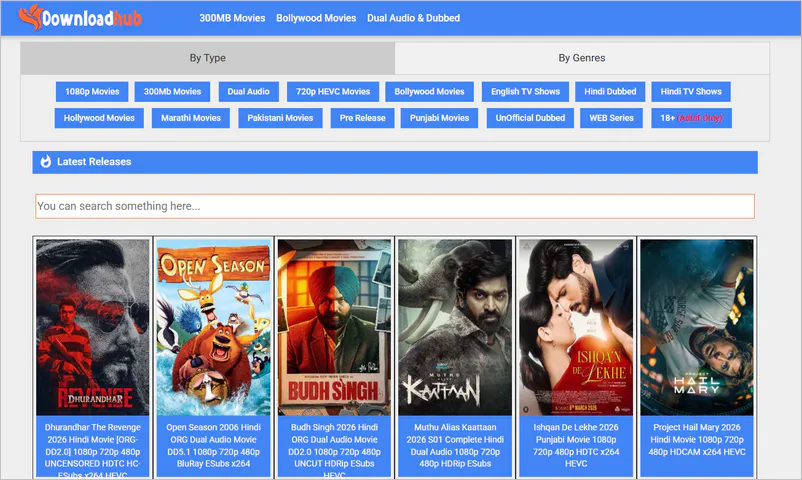The height and width of the screenshot is (480, 802).
Task: Click the 18+ (Adult Only) button
Action: tap(692, 118)
